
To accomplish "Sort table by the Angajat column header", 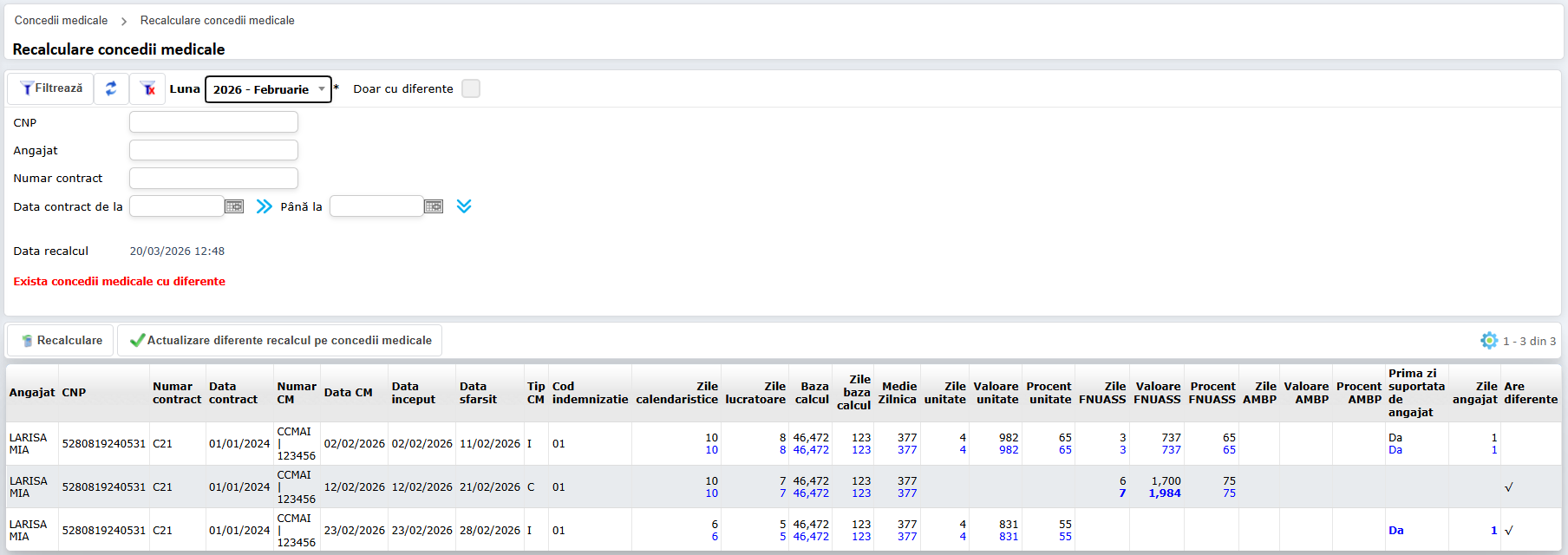I will pyautogui.click(x=32, y=393).
